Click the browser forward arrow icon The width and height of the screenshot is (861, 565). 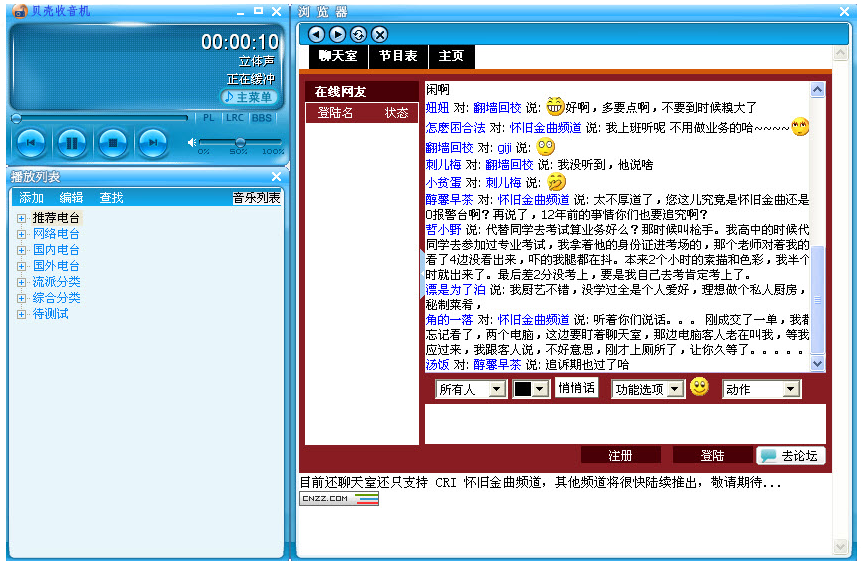337,34
